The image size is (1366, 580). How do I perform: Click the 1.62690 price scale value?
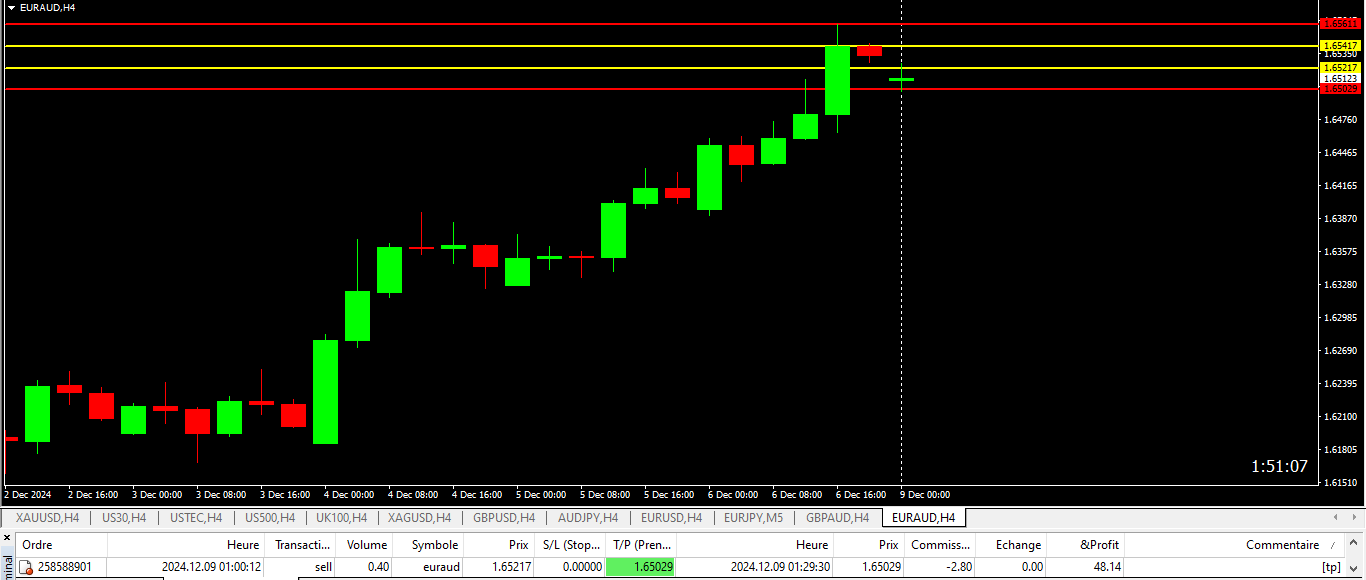tap(1340, 351)
